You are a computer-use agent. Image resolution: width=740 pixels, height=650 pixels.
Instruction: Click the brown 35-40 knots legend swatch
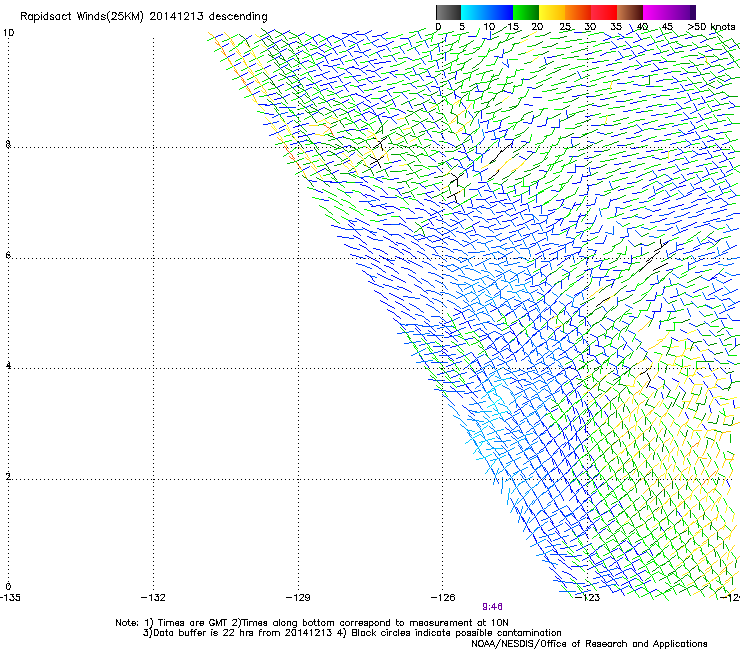click(x=630, y=12)
